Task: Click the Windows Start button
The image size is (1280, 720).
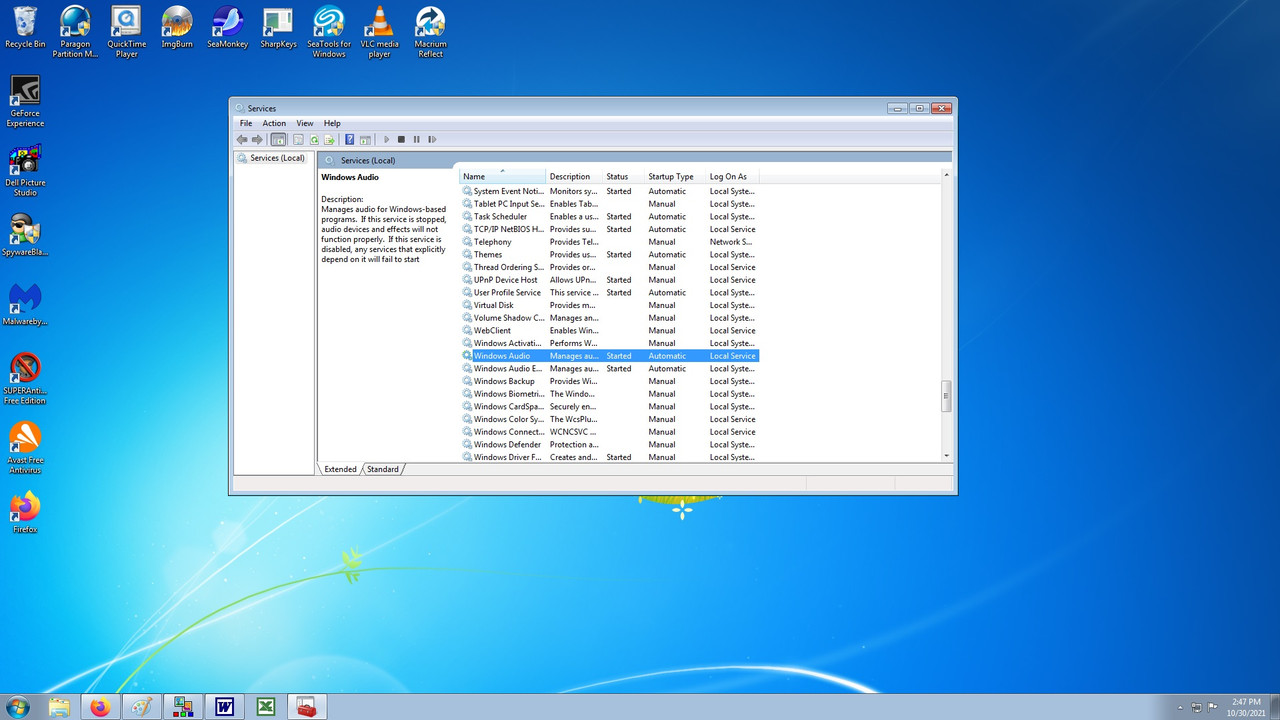Action: coord(17,707)
